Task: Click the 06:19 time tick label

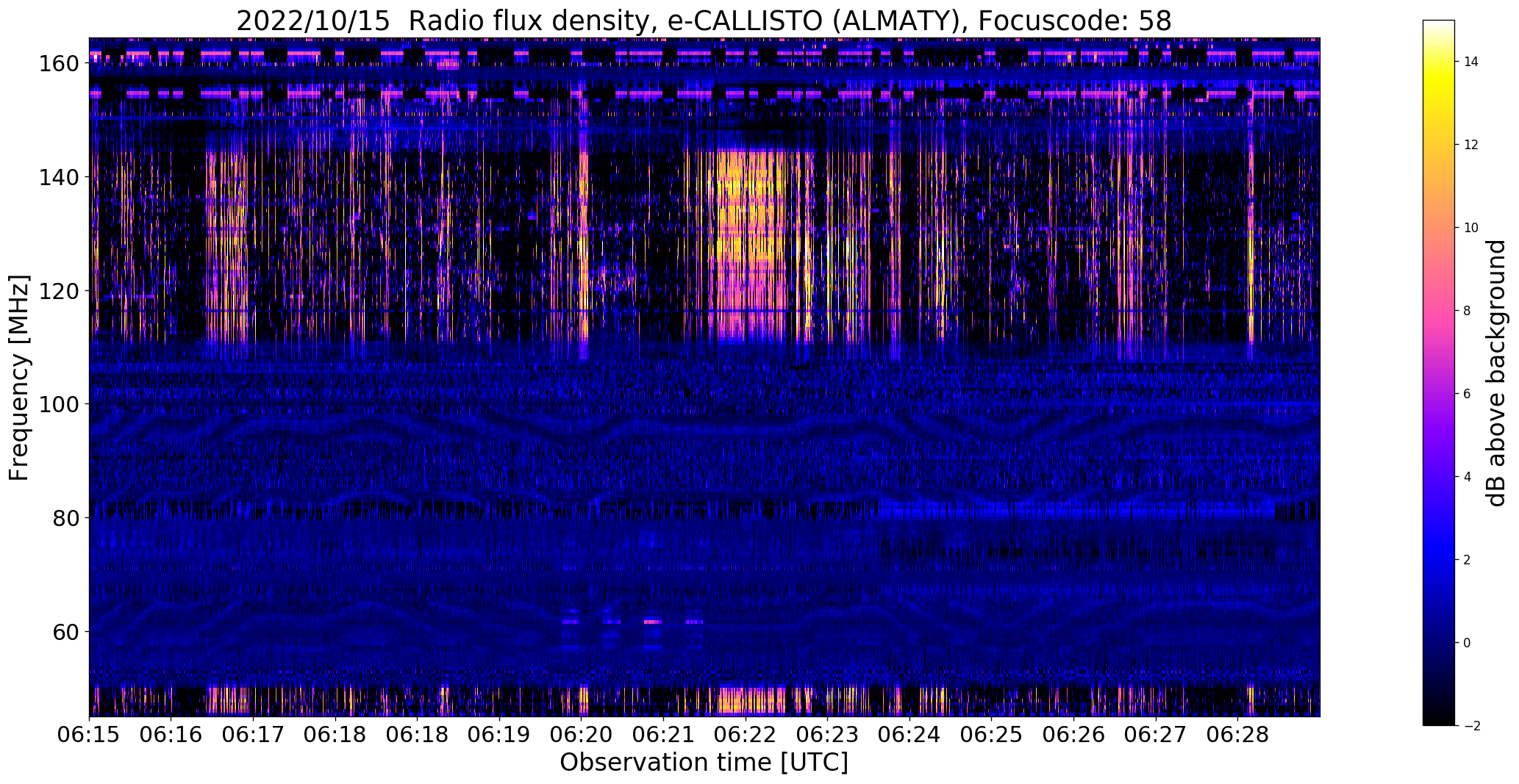Action: coord(499,735)
